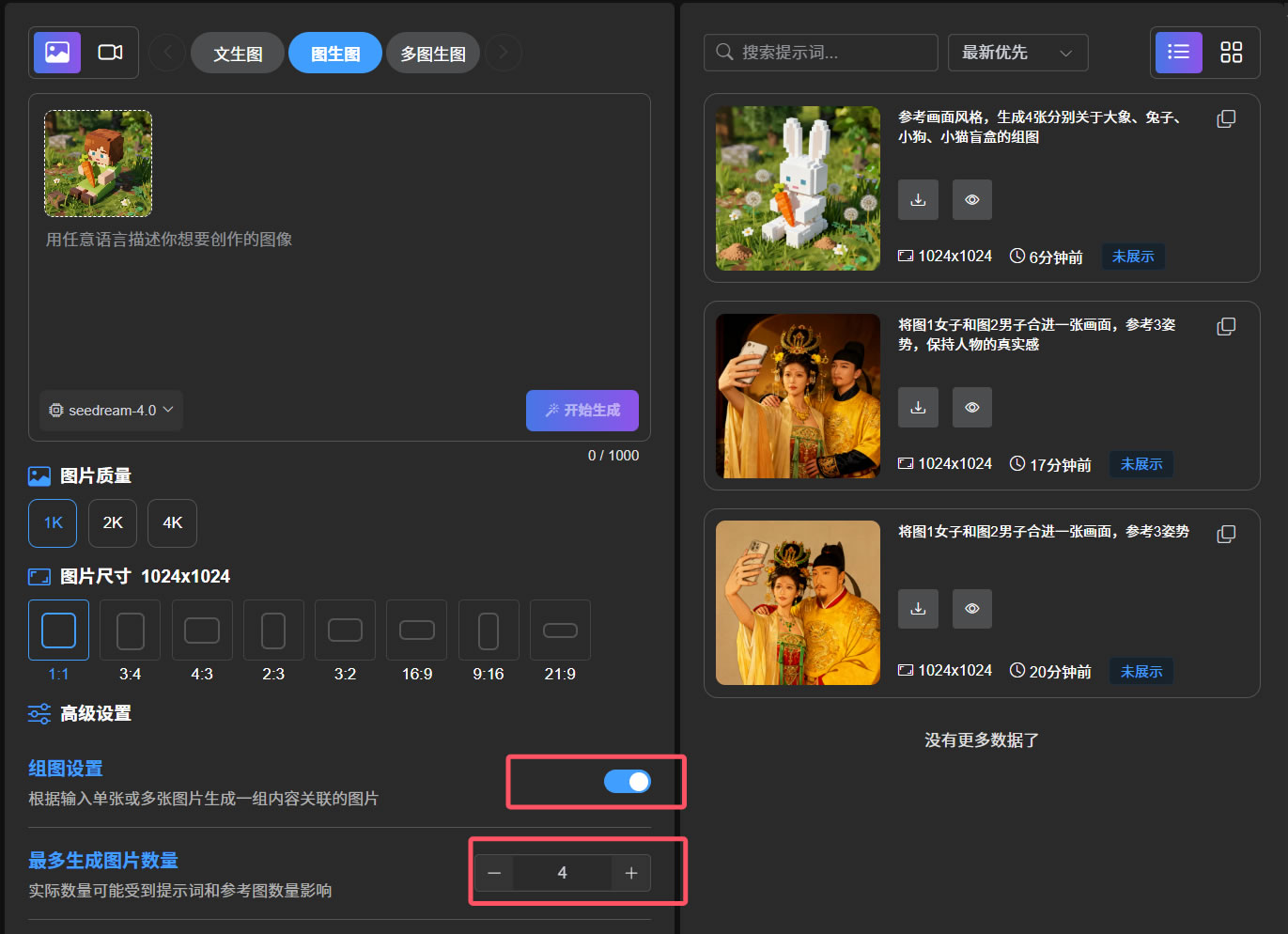Copy the rabbit image prompt
This screenshot has width=1288, height=934.
1226,119
